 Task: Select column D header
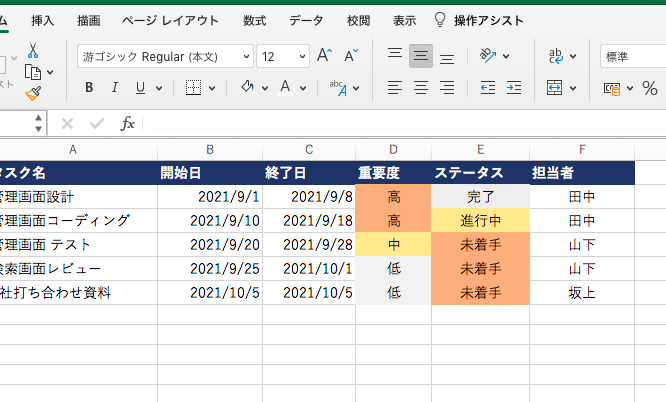click(393, 150)
